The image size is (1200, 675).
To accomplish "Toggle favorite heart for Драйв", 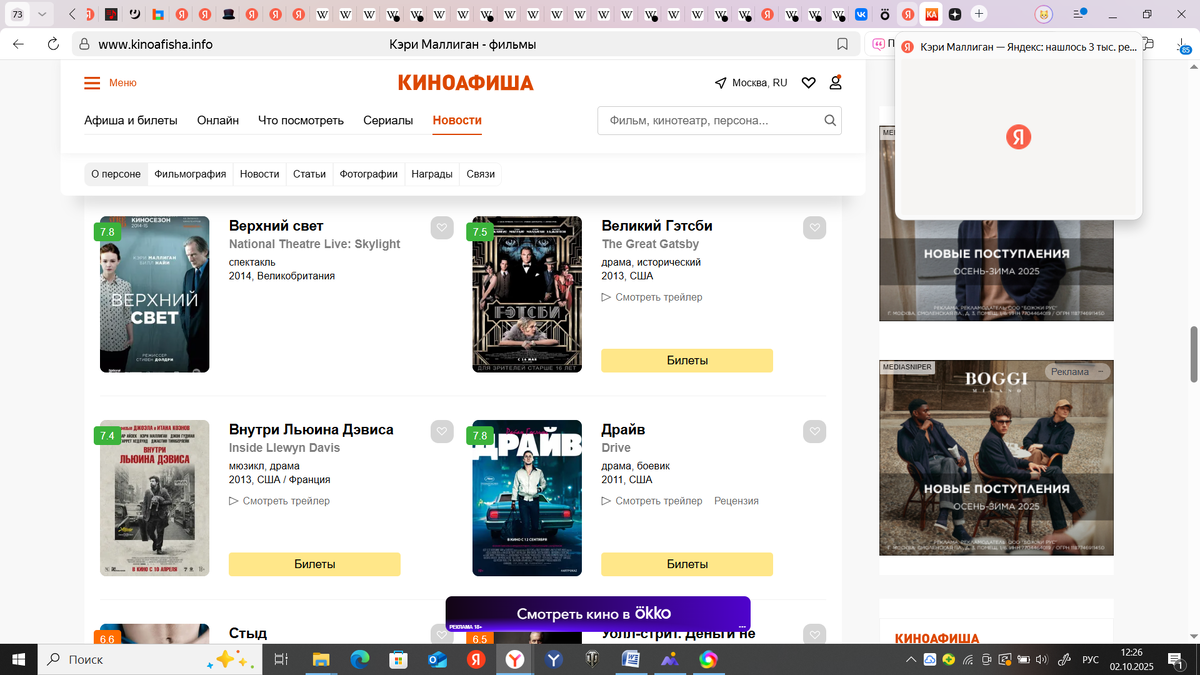I will click(815, 432).
